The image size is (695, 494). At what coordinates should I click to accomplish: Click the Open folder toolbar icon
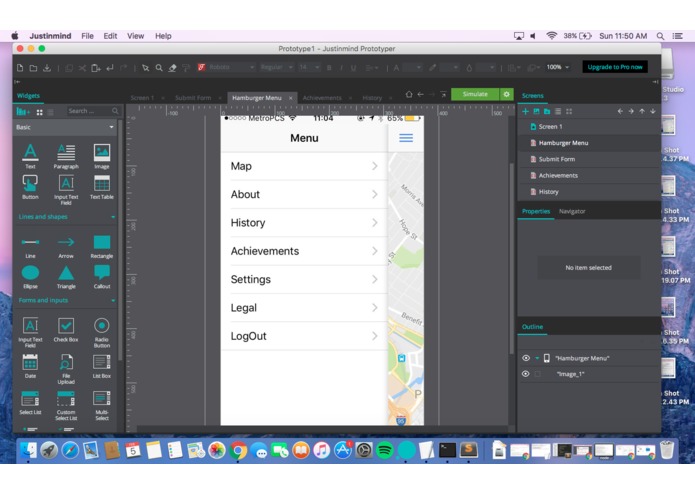point(33,68)
